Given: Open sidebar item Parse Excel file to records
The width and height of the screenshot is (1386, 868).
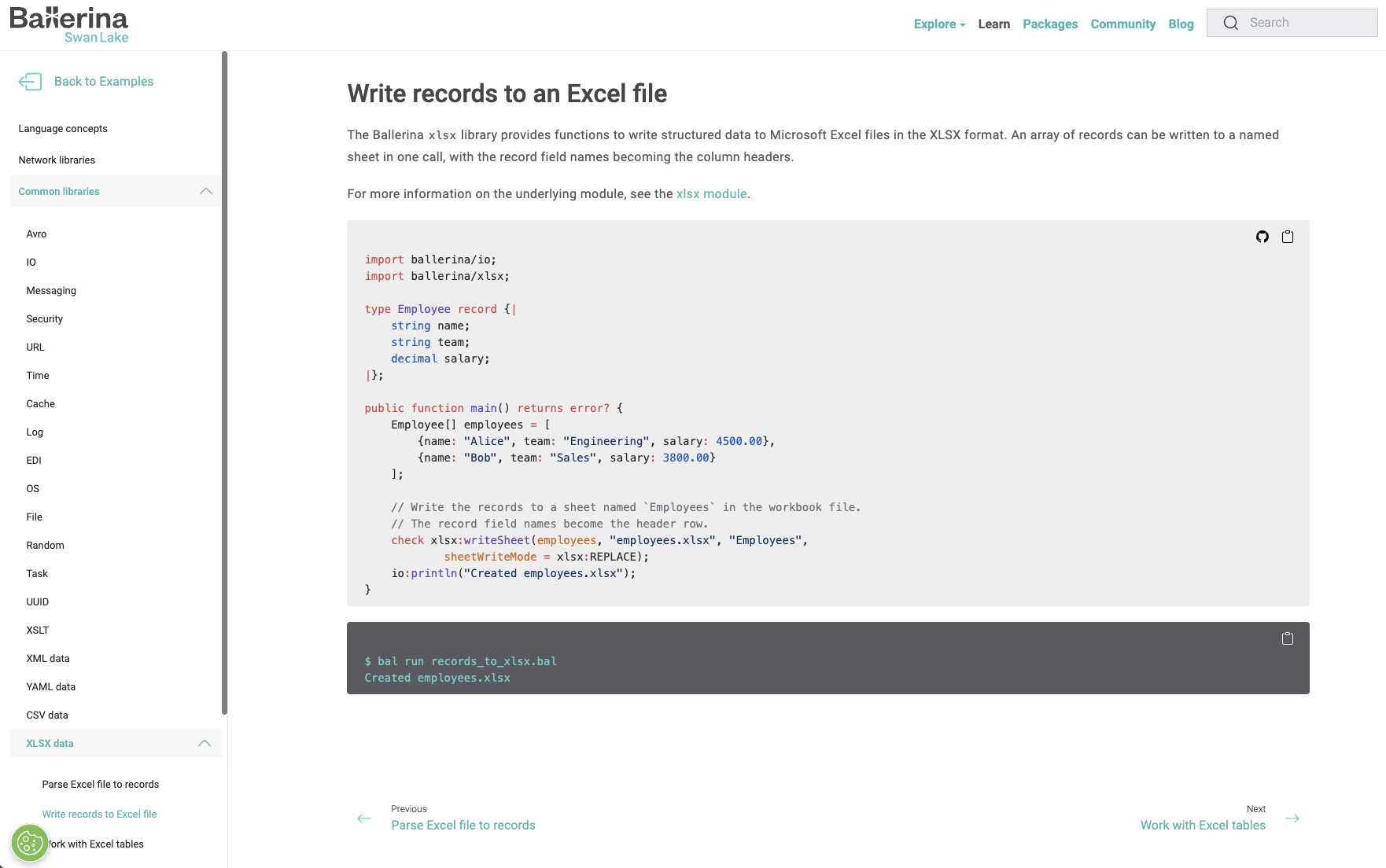Looking at the screenshot, I should [101, 784].
